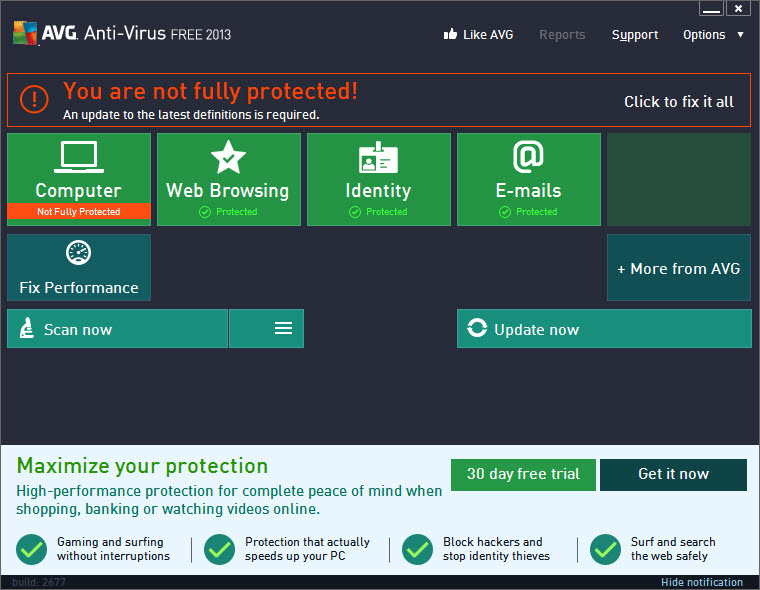Open the Reports menu item
This screenshot has width=760, height=590.
pyautogui.click(x=562, y=35)
